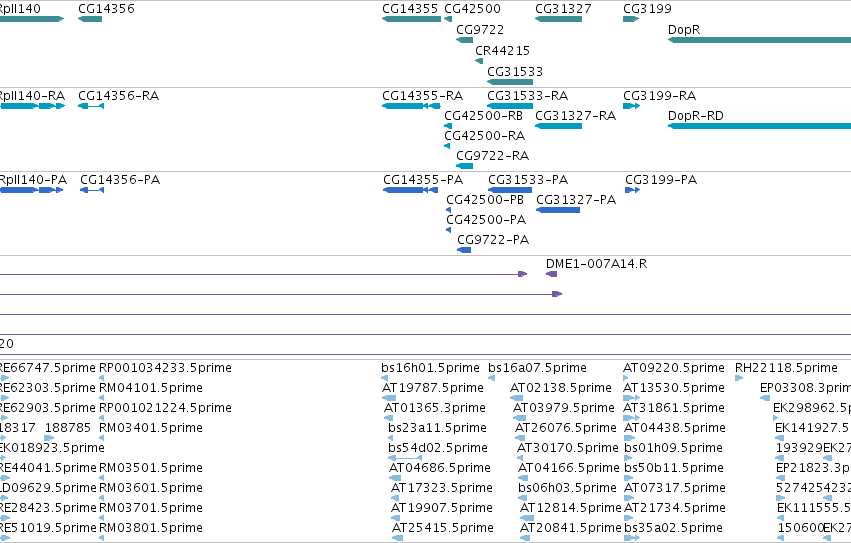Select the AT19787.5prime EST label
Image resolution: width=851 pixels, height=543 pixels.
click(433, 388)
